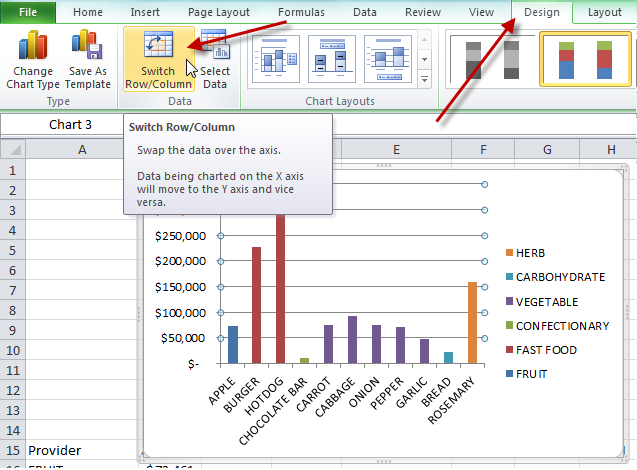Select the Design chart tools tab
Viewport: 637px width, 470px height.
542,12
